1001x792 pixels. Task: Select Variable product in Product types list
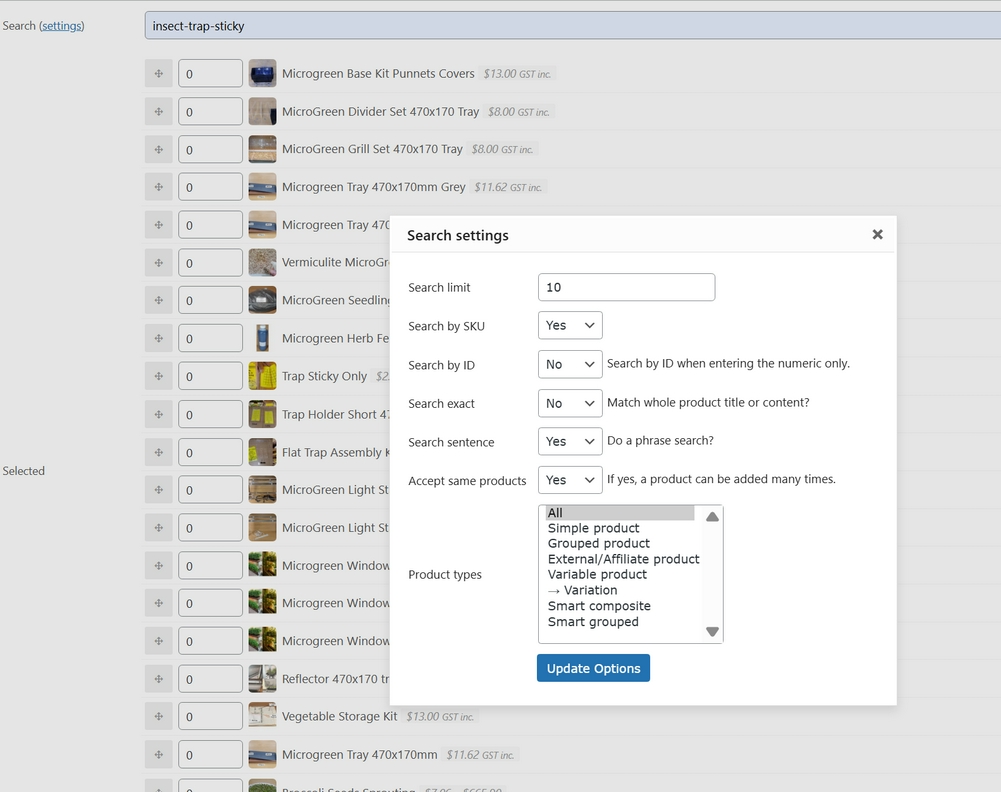tap(597, 574)
